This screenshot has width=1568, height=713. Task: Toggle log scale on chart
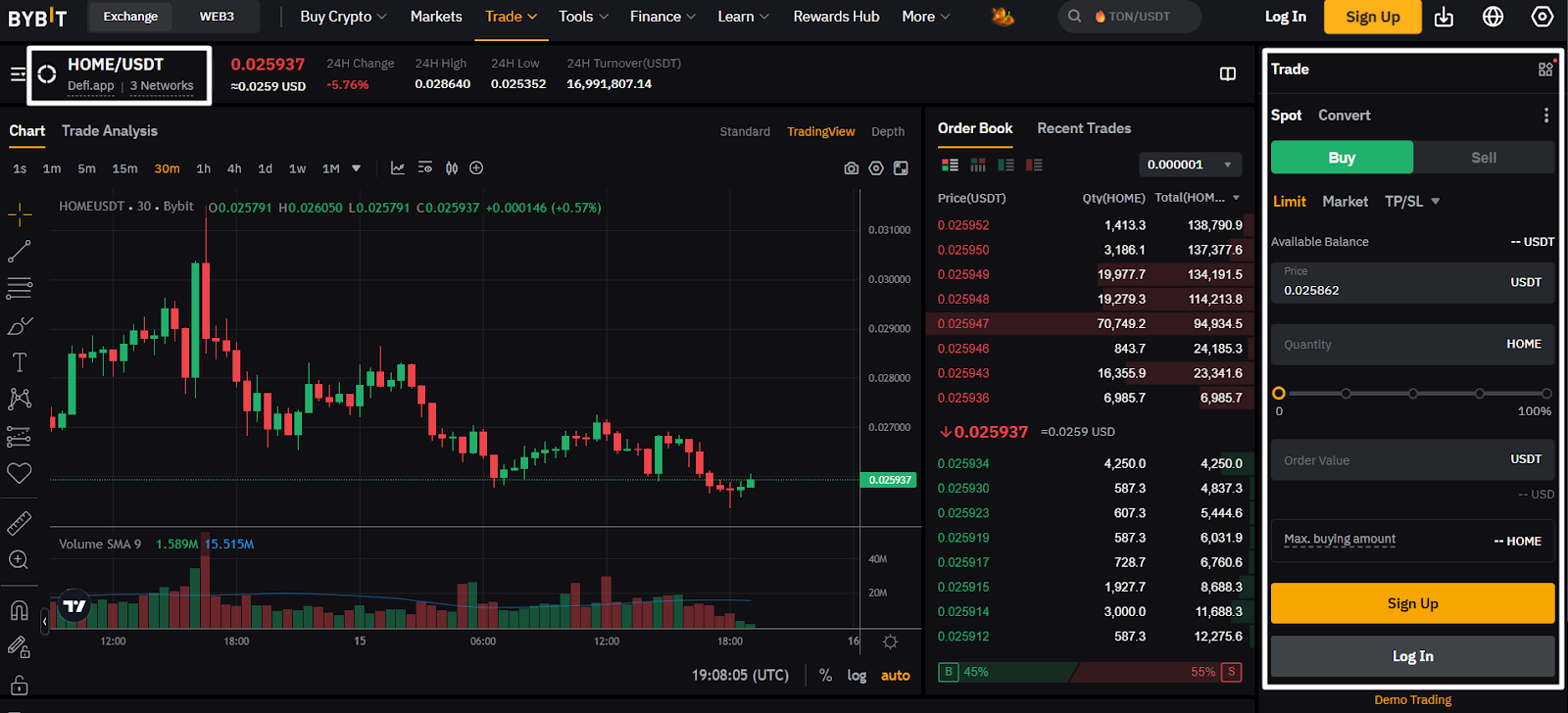857,676
